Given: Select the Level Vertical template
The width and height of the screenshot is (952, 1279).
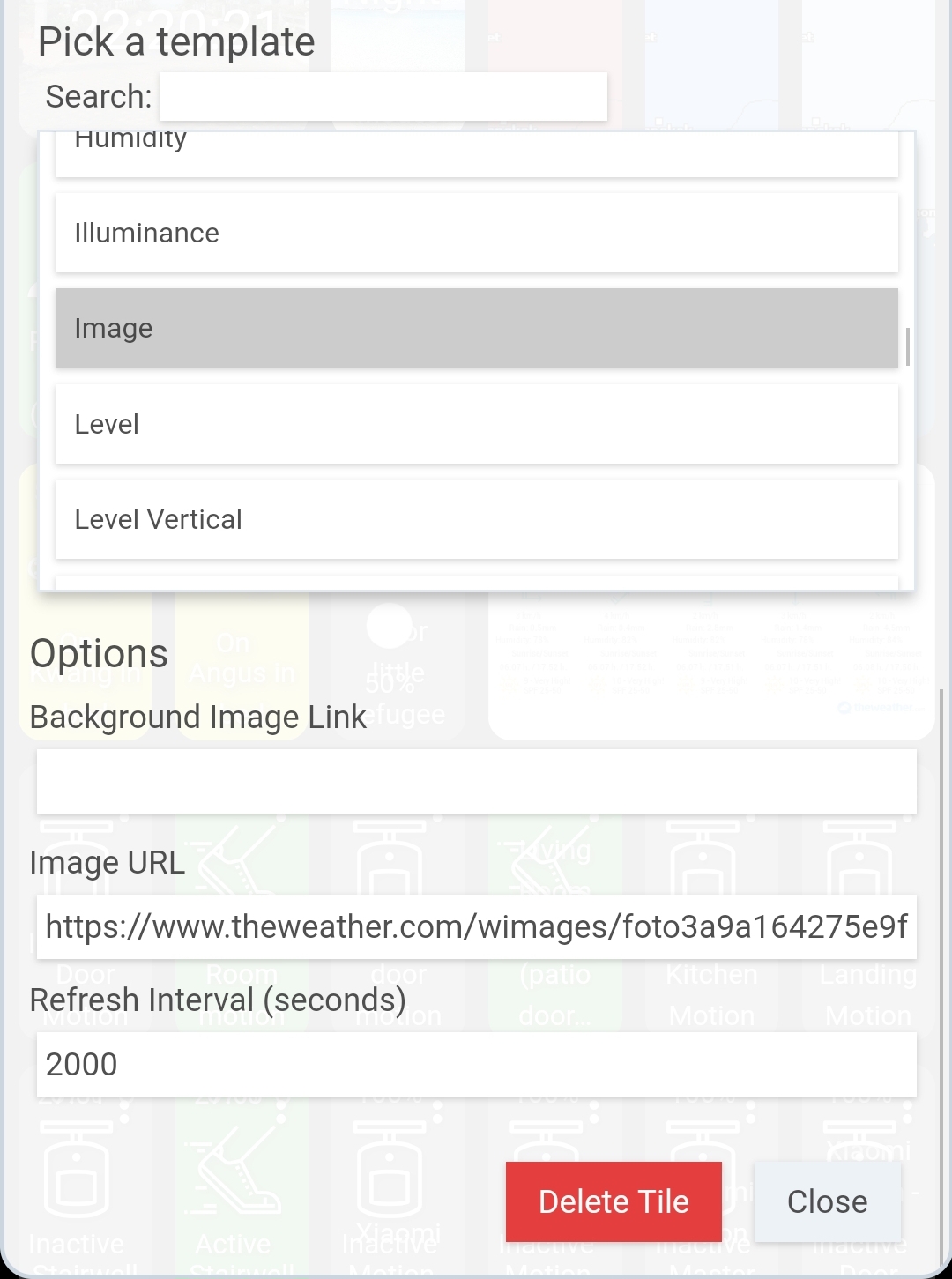Looking at the screenshot, I should (x=476, y=519).
